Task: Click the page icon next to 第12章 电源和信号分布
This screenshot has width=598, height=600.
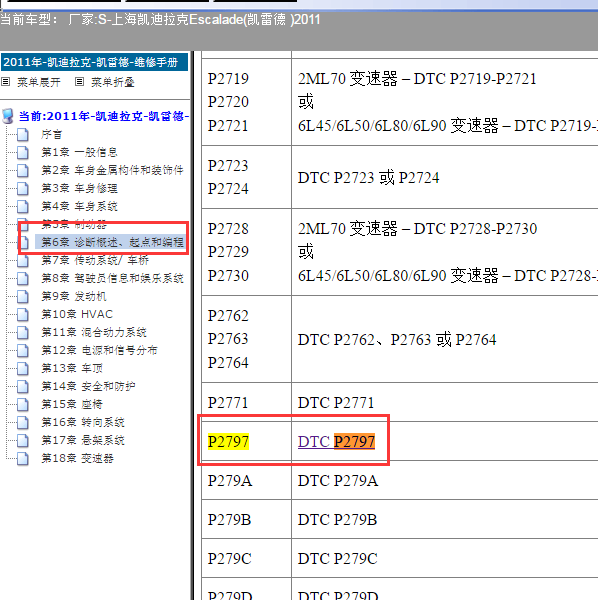Action: coord(23,350)
